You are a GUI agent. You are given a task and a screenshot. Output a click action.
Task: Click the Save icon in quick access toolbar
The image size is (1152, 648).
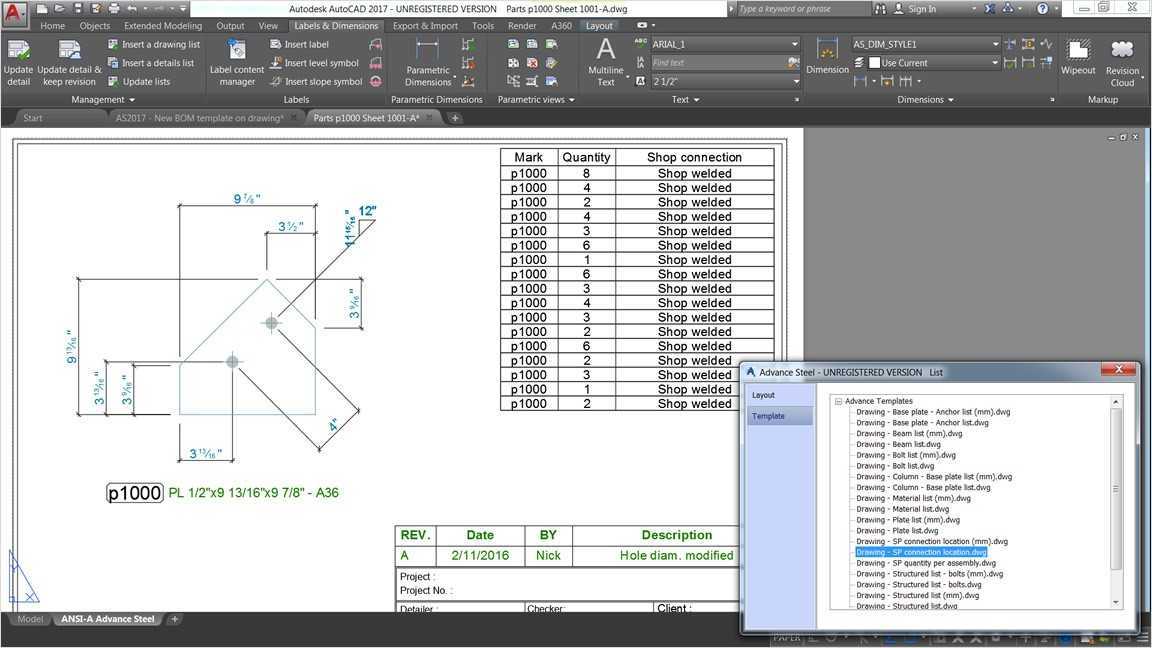tap(78, 9)
